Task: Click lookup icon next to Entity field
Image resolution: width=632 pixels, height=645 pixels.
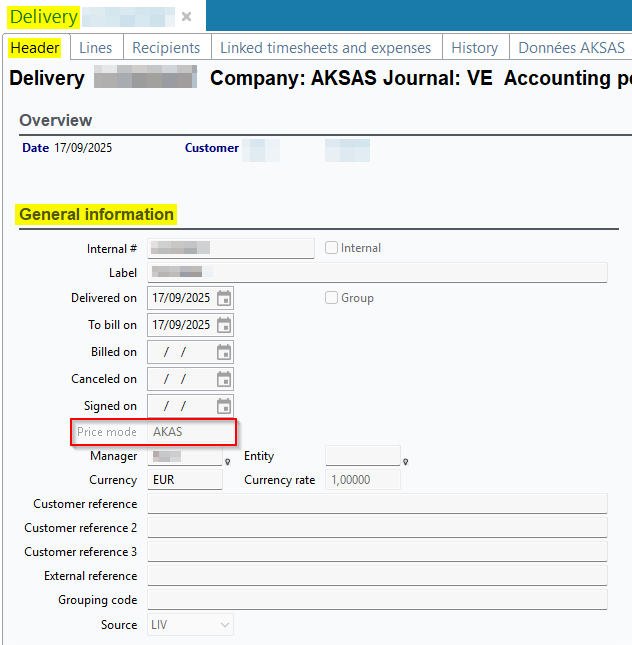Action: pyautogui.click(x=405, y=461)
